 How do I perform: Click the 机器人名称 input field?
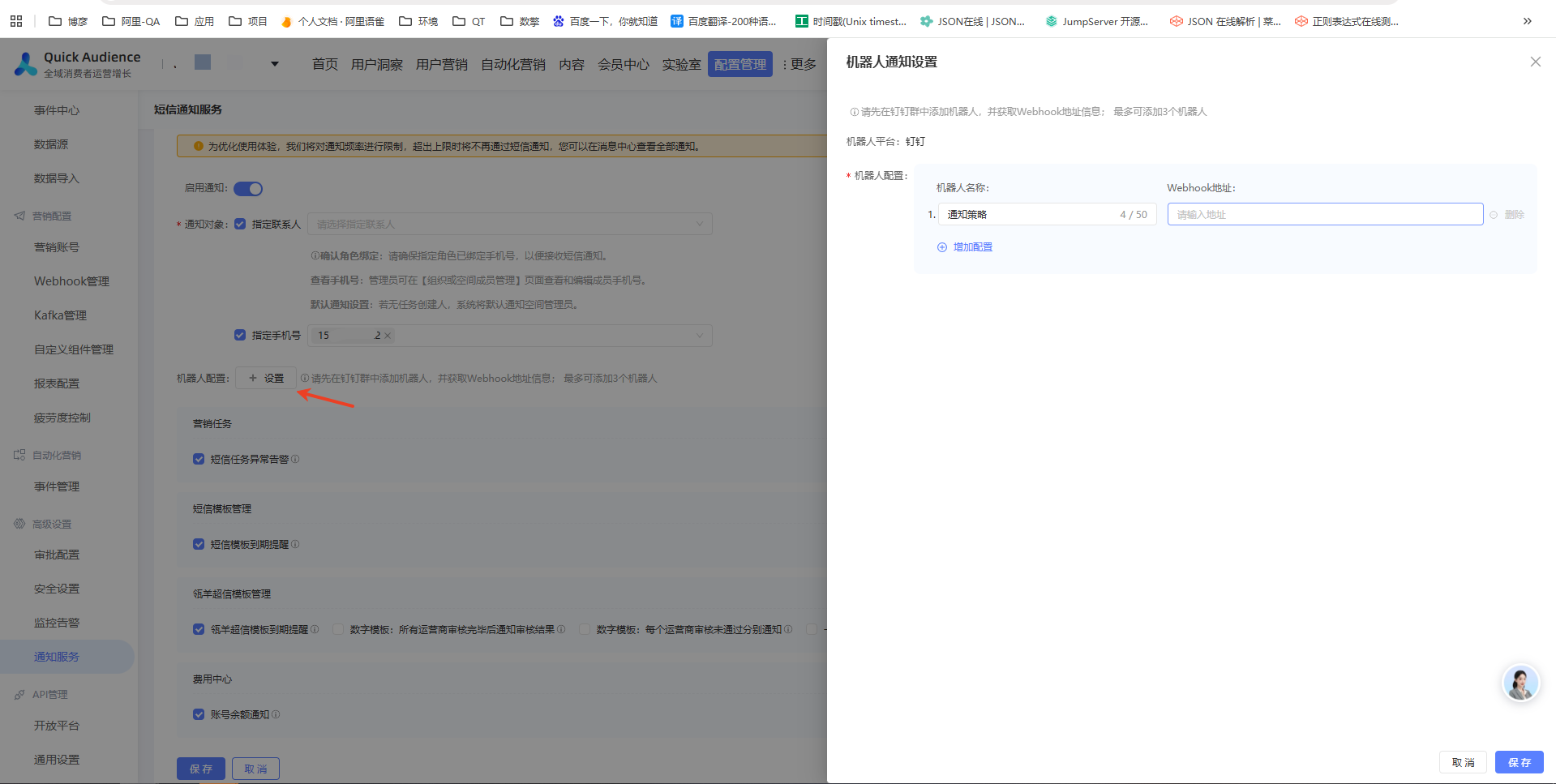[1047, 214]
